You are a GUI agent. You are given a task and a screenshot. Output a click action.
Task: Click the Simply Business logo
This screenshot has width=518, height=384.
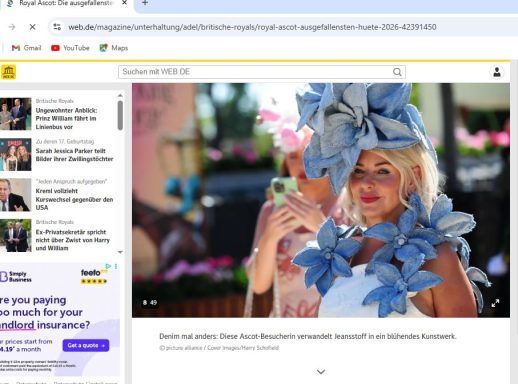(x=16, y=277)
